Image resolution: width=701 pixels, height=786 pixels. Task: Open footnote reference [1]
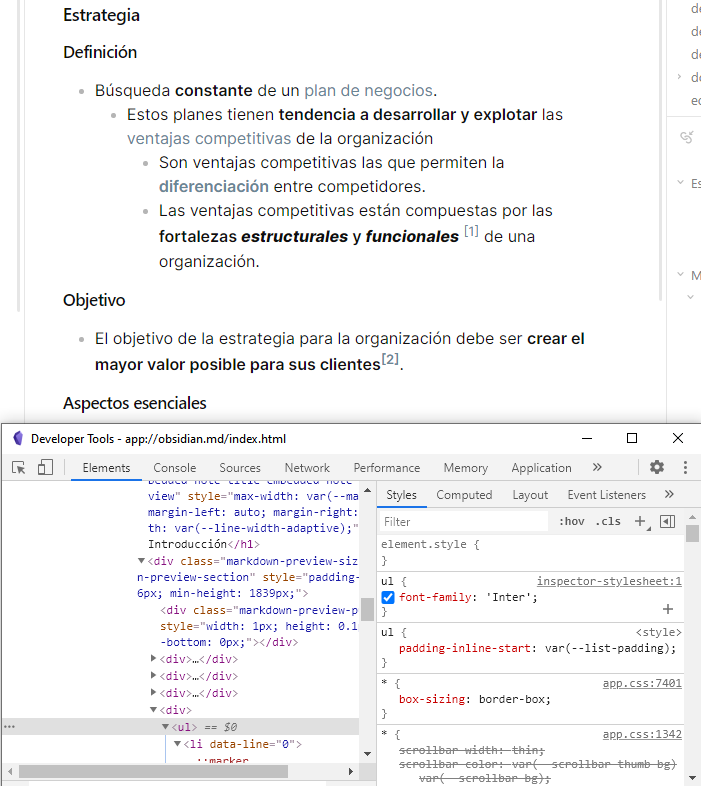(x=471, y=231)
